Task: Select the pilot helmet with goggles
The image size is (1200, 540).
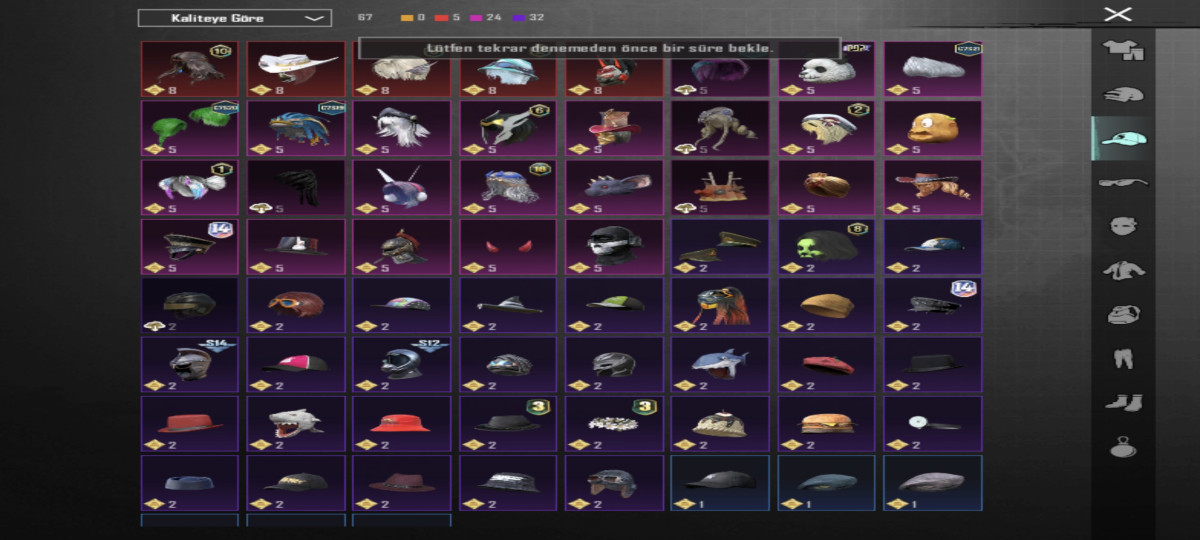Action: (614, 482)
